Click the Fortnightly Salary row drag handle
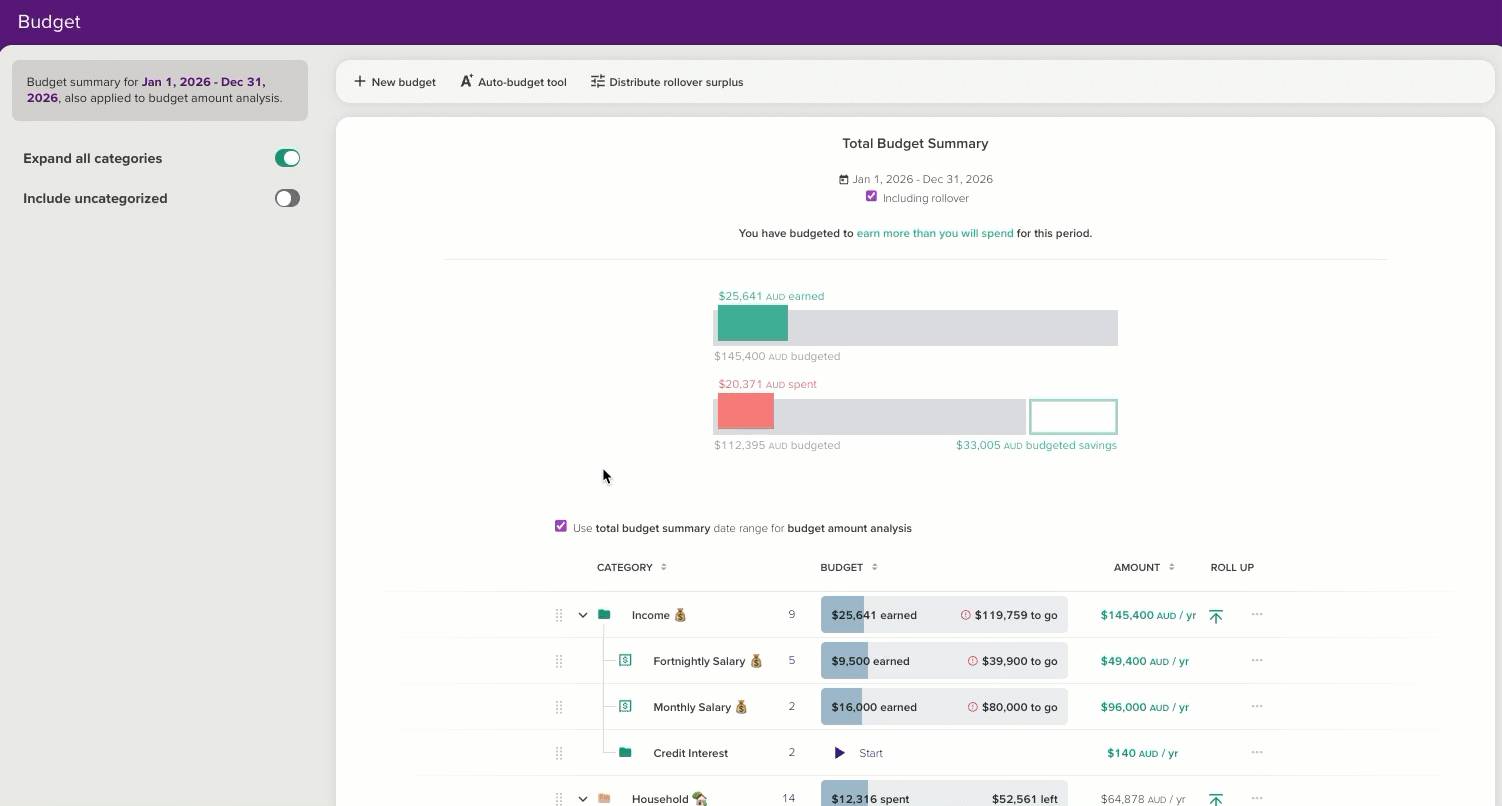 pyautogui.click(x=559, y=661)
